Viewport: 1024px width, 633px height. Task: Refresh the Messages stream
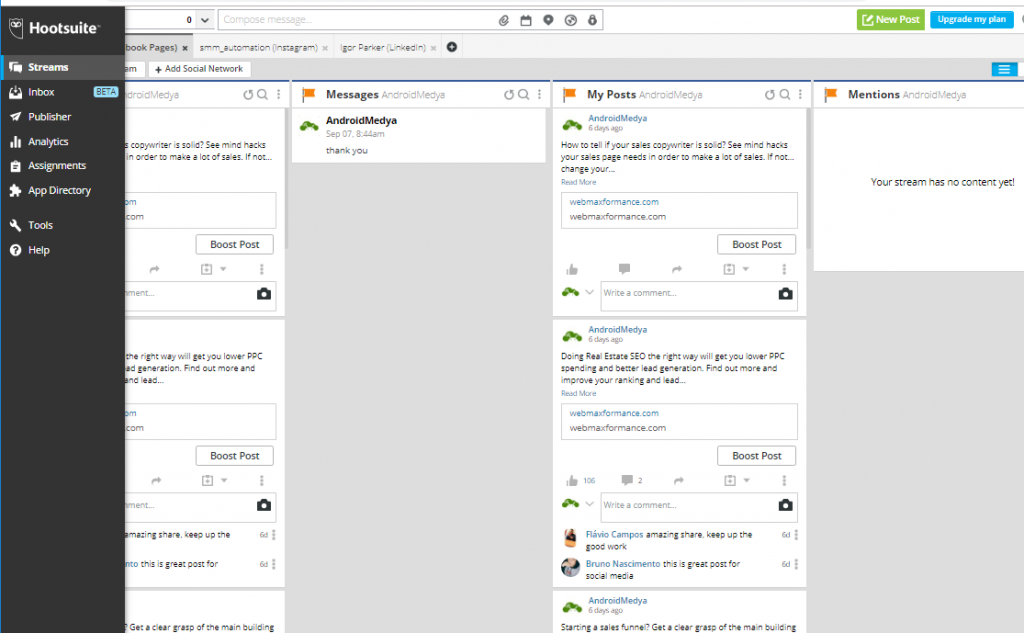(x=509, y=95)
